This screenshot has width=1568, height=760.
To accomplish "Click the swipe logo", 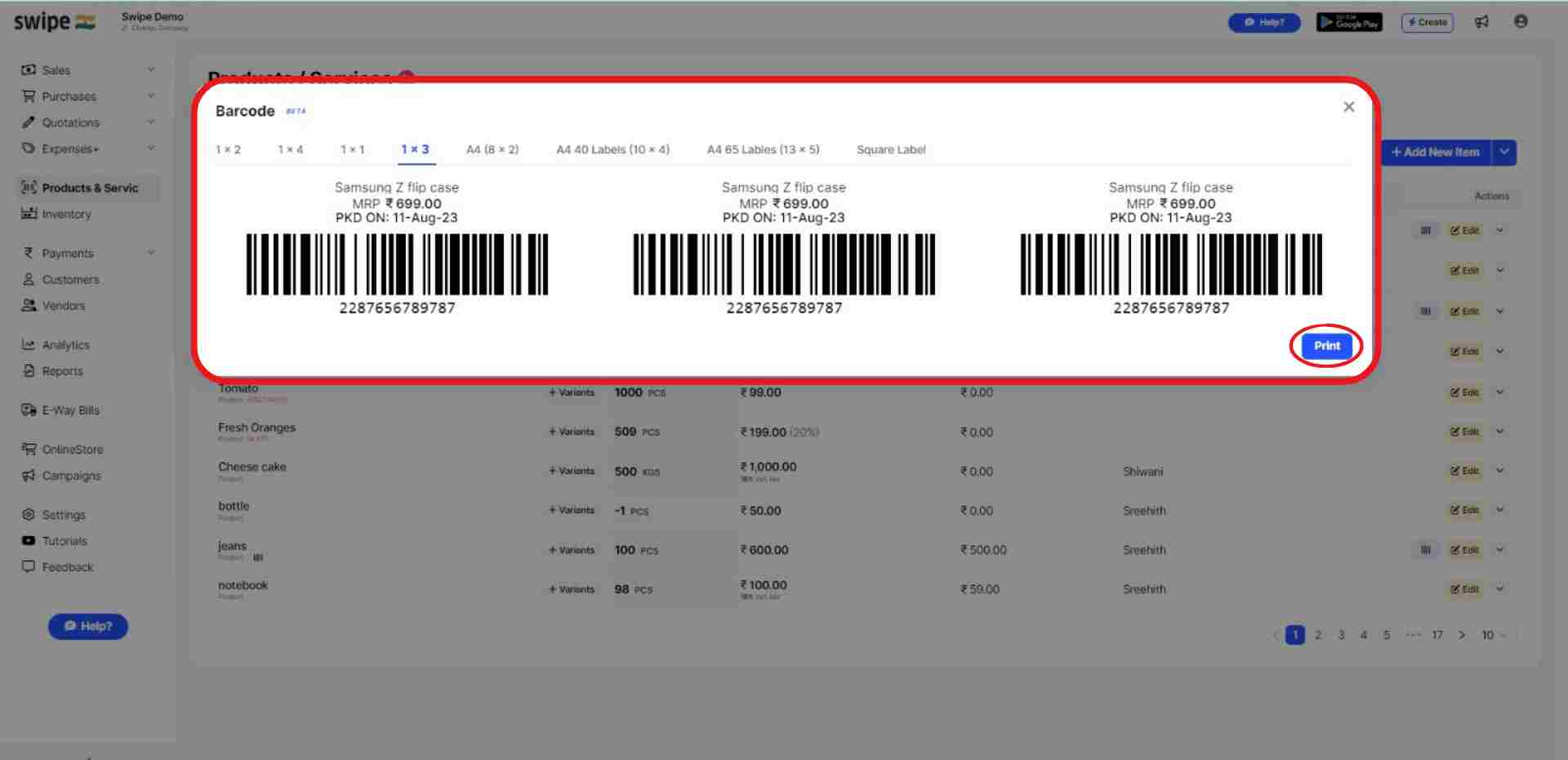I will tap(55, 22).
